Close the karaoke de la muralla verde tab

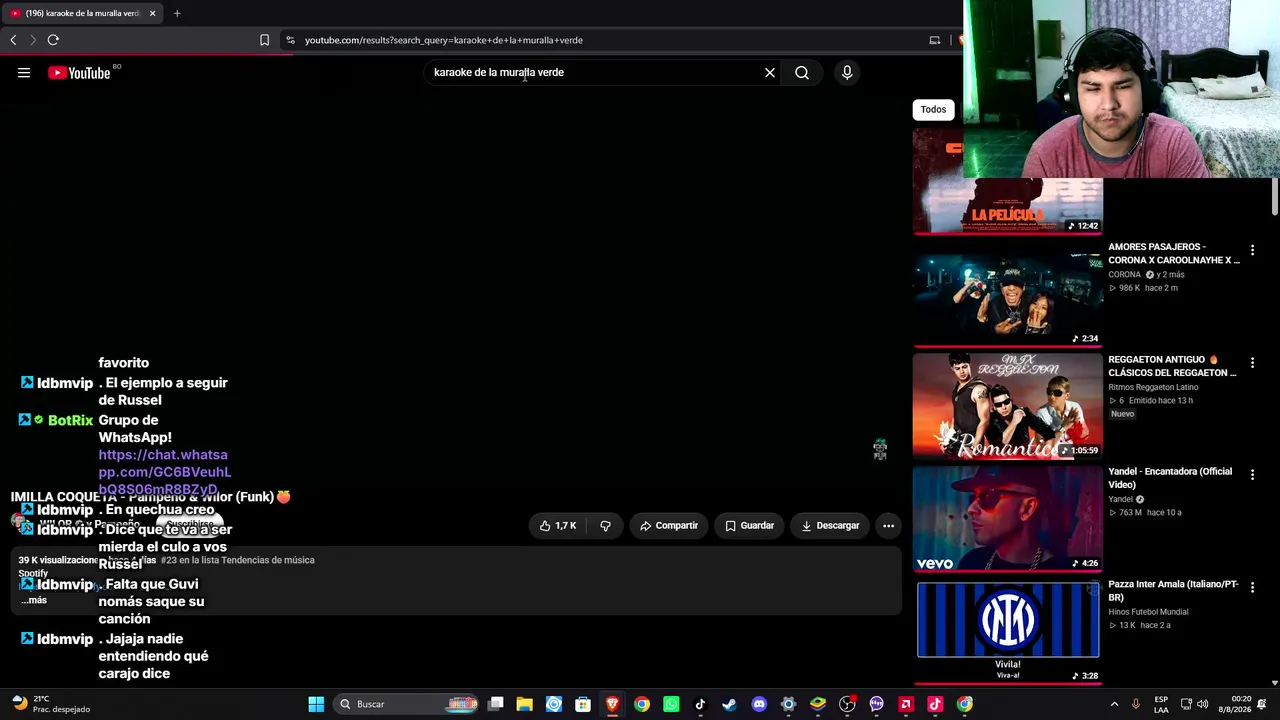pos(152,13)
